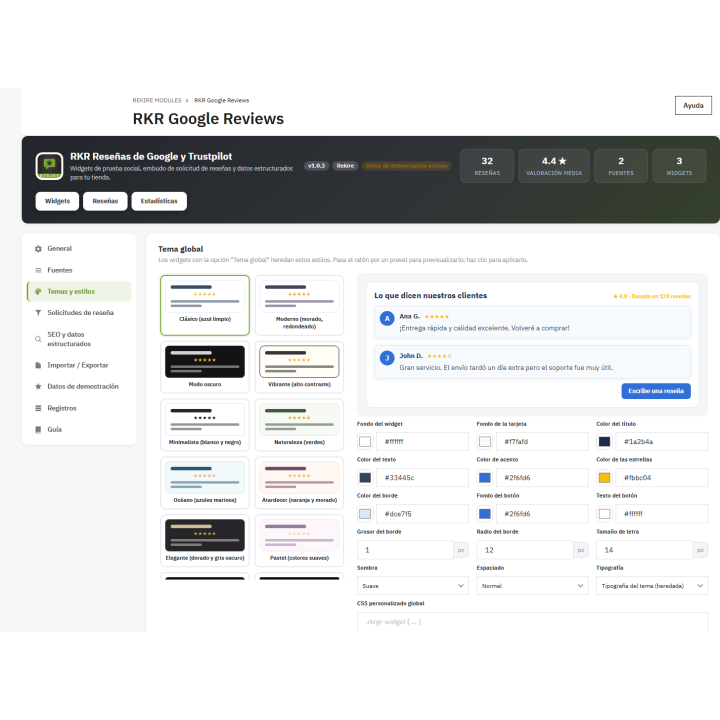Click the CSS personalizado global text area
Image resolution: width=720 pixels, height=720 pixels.
[x=532, y=622]
